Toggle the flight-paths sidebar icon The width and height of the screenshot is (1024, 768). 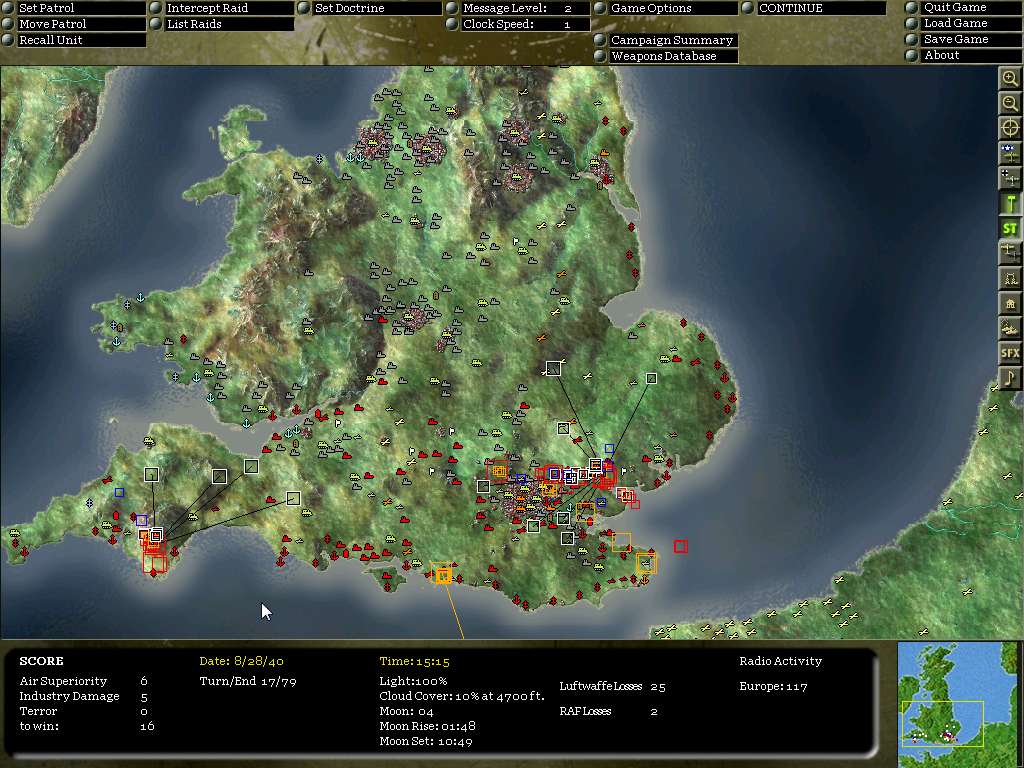pos(1010,253)
